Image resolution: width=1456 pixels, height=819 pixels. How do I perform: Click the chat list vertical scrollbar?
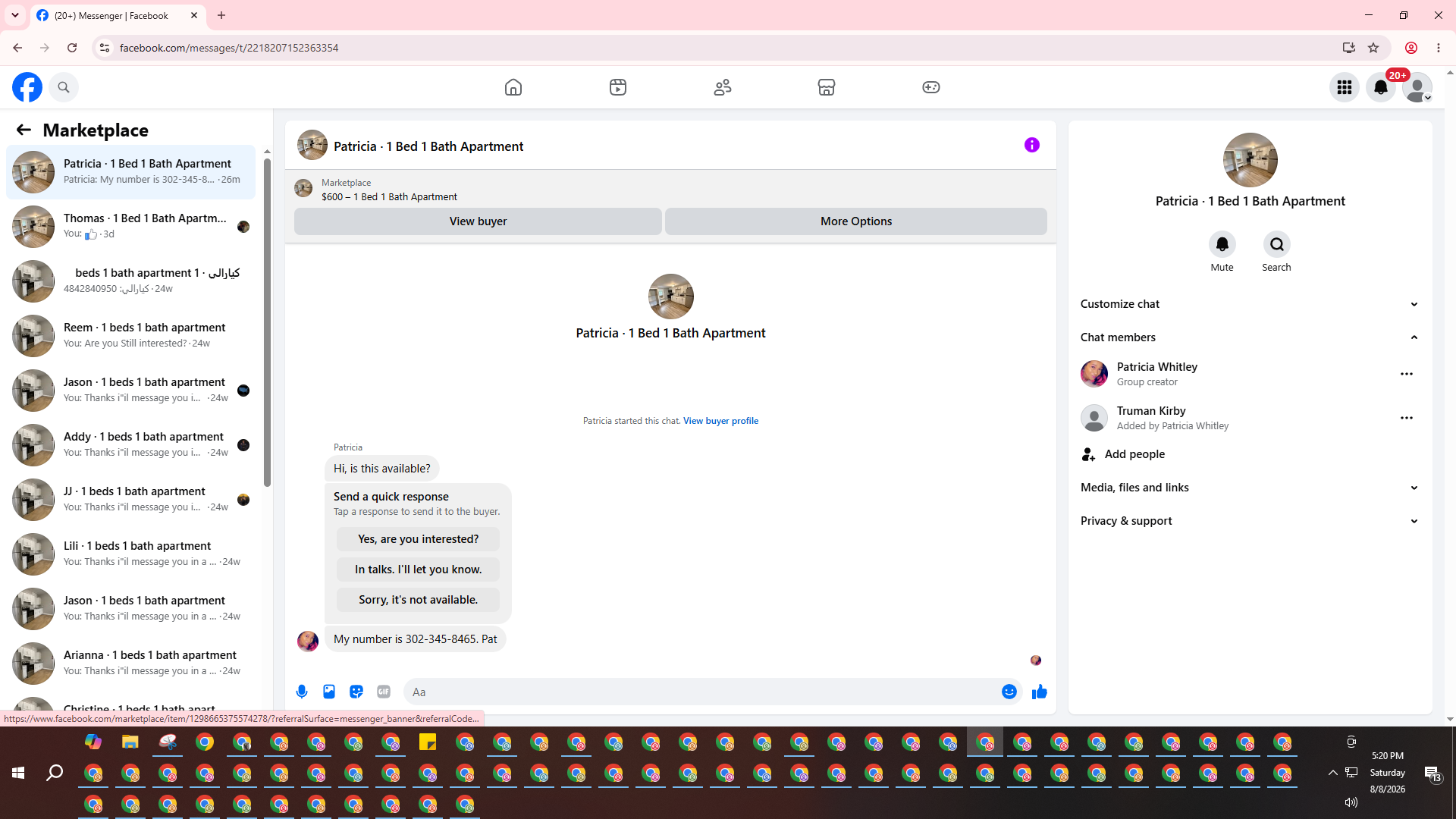point(267,322)
